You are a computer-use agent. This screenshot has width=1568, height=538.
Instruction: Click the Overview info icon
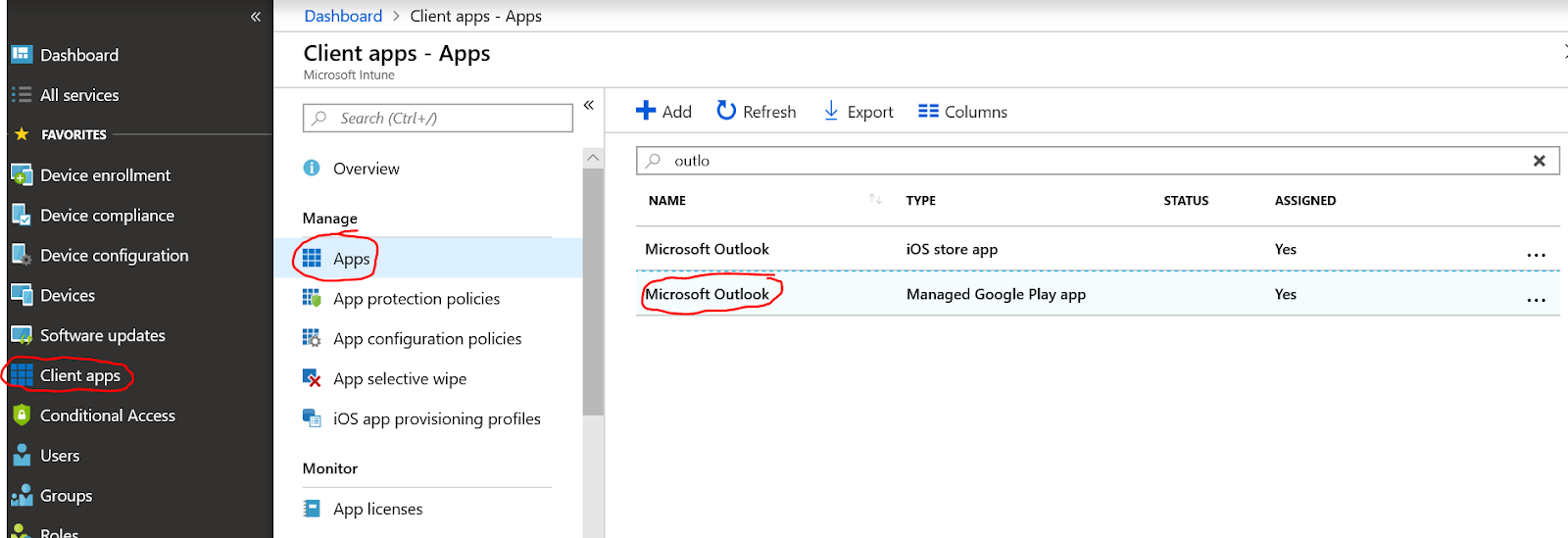(312, 168)
